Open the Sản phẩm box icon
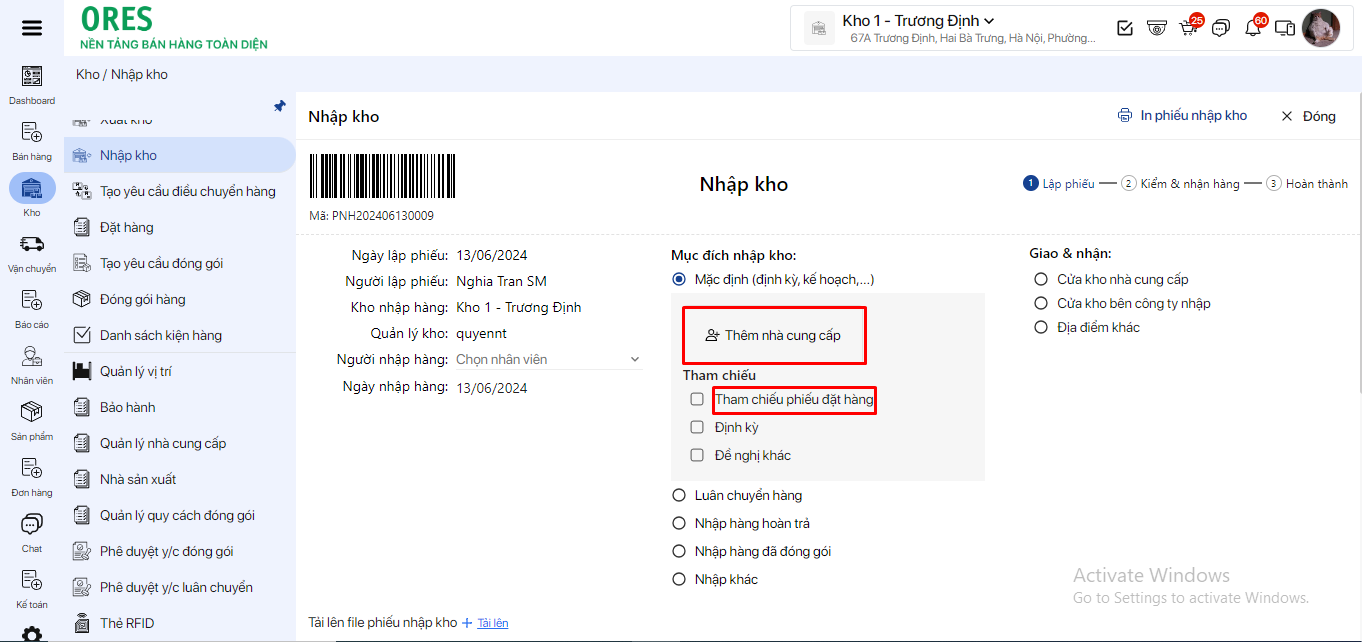The image size is (1362, 642). pyautogui.click(x=32, y=413)
